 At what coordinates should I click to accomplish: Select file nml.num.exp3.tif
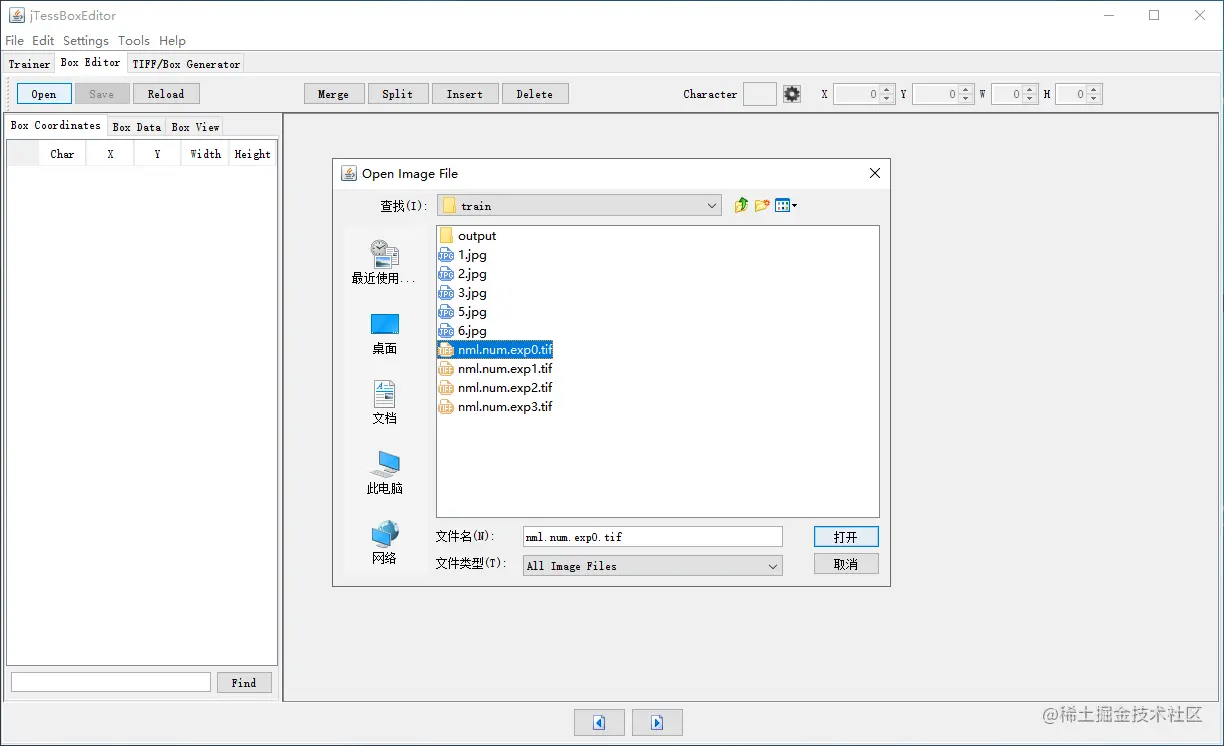[496, 407]
